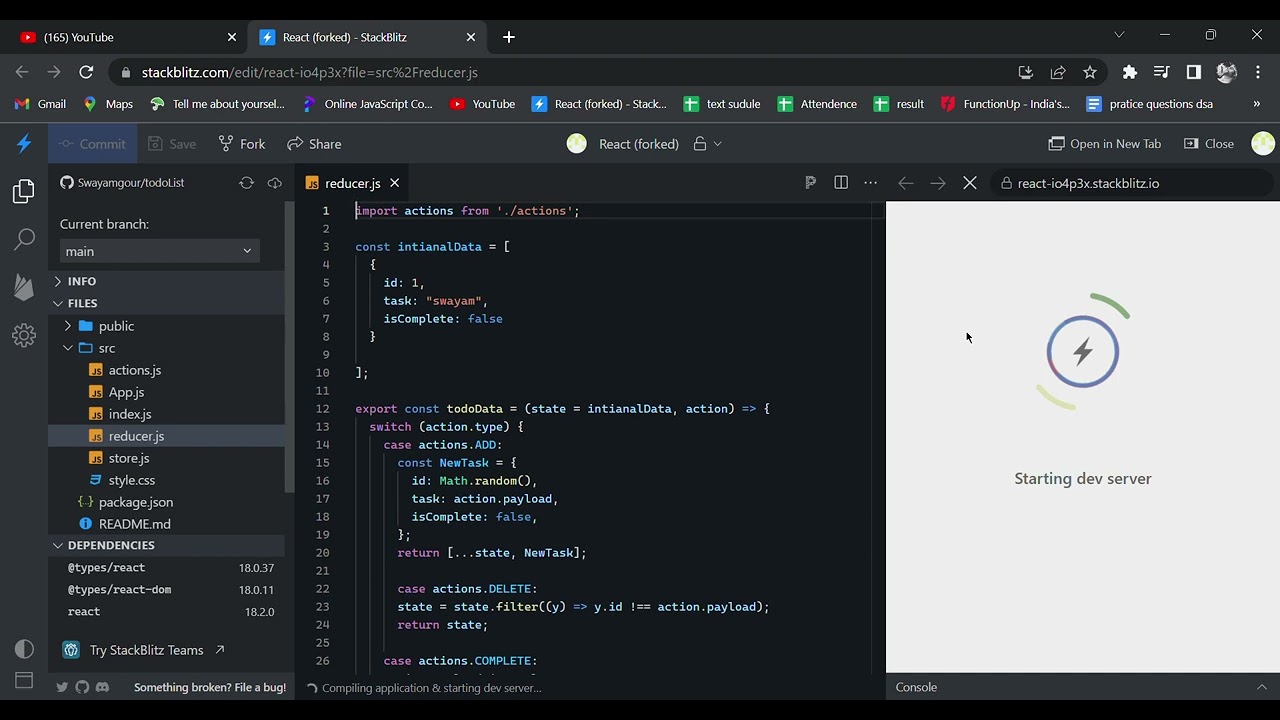The image size is (1280, 720).
Task: Click Something broken? File a bug! link
Action: [x=210, y=687]
